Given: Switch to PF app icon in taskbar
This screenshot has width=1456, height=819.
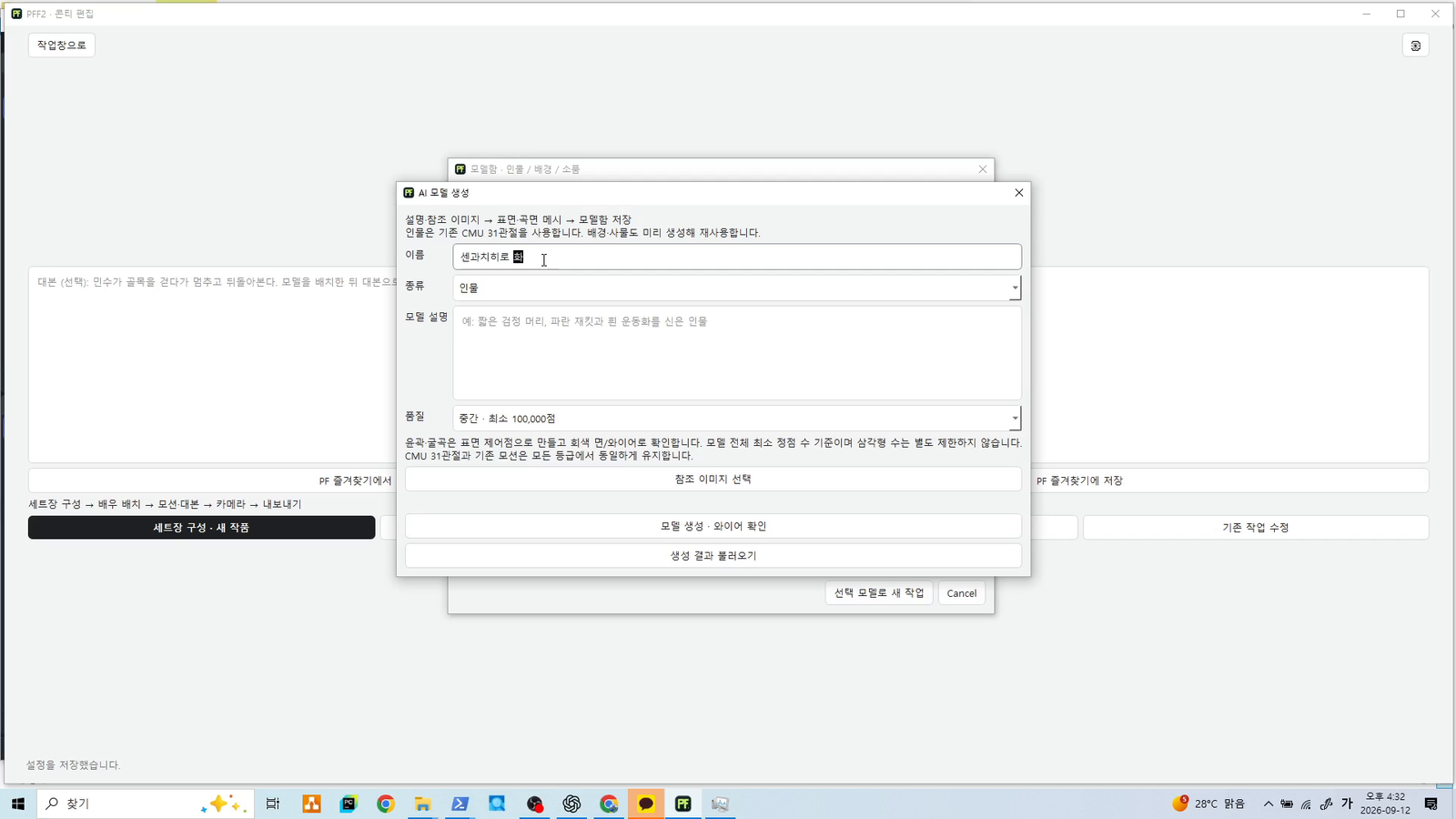Looking at the screenshot, I should click(683, 804).
